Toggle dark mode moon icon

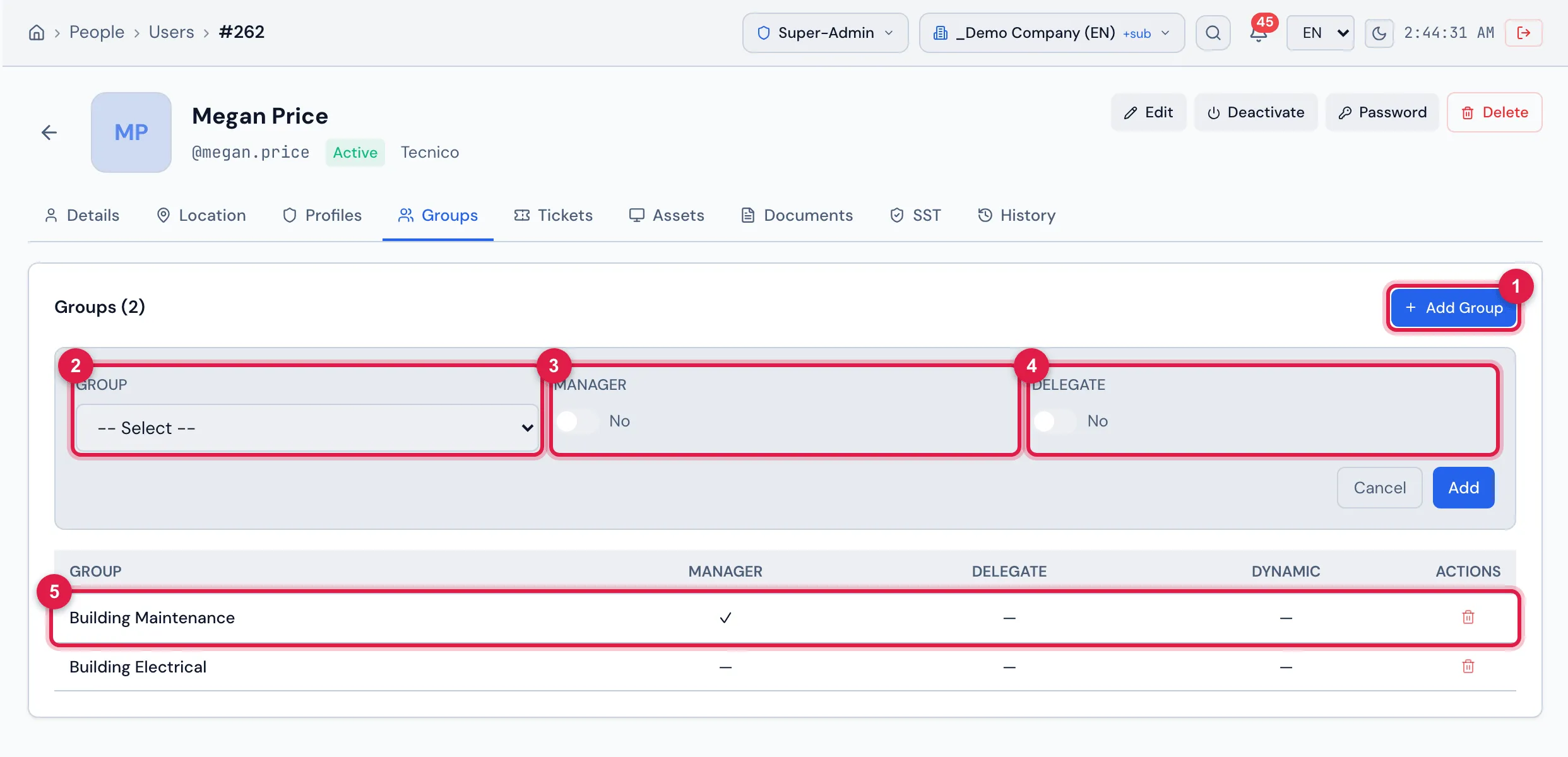click(1379, 33)
